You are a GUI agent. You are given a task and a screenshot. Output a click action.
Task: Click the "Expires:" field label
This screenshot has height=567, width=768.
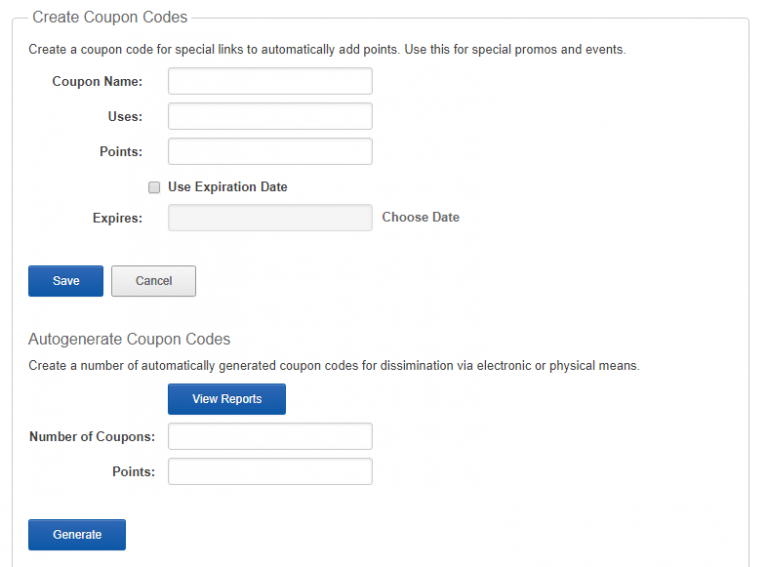(x=117, y=217)
